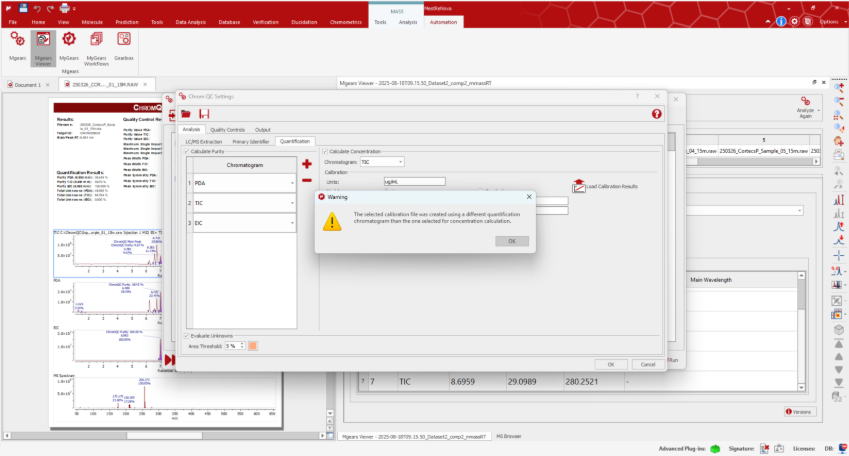Click the Undo arrow in title bar
849x456 pixels.
[x=37, y=8]
